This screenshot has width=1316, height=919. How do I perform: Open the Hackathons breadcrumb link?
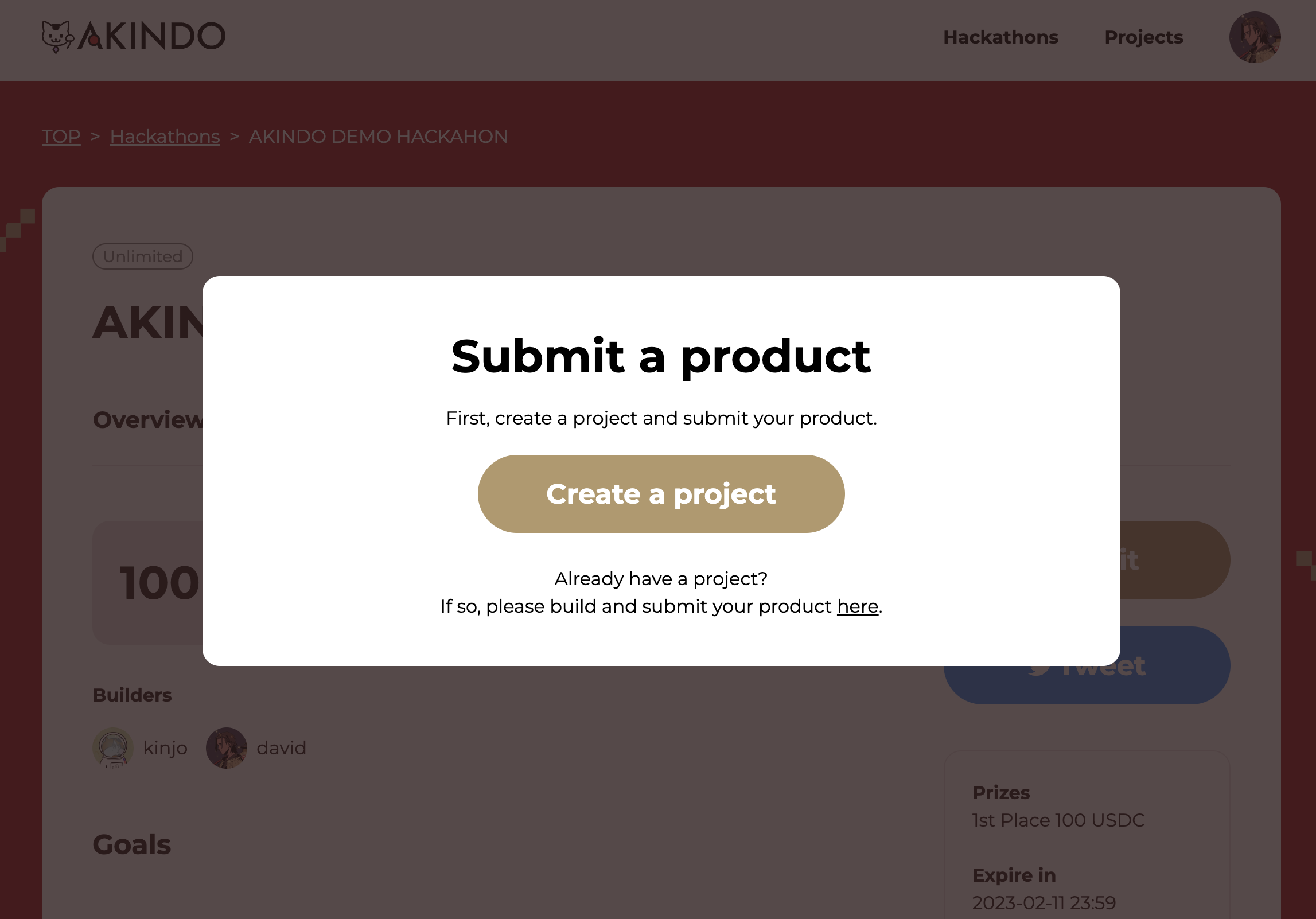(165, 136)
